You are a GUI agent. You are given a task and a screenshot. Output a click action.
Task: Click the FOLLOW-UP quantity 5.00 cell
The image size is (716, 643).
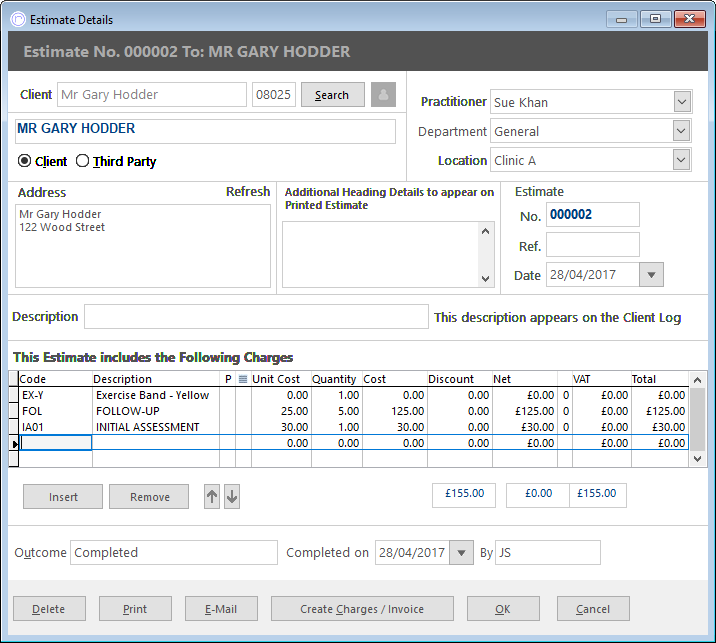(x=337, y=411)
